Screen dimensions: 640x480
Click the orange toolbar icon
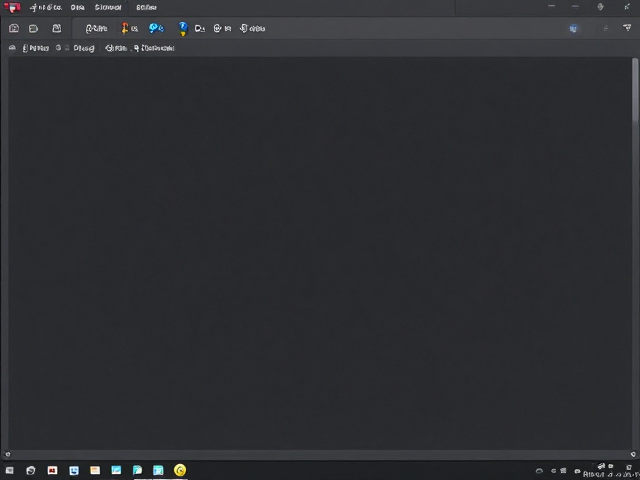click(125, 28)
